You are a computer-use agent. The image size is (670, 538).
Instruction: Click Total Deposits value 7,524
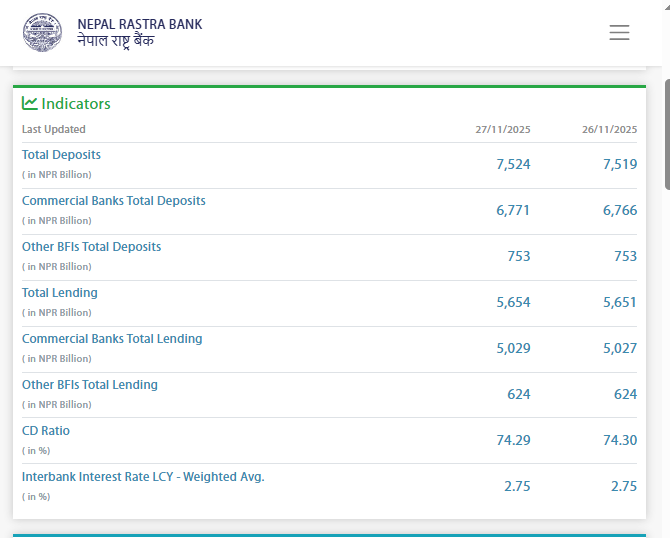click(x=513, y=164)
